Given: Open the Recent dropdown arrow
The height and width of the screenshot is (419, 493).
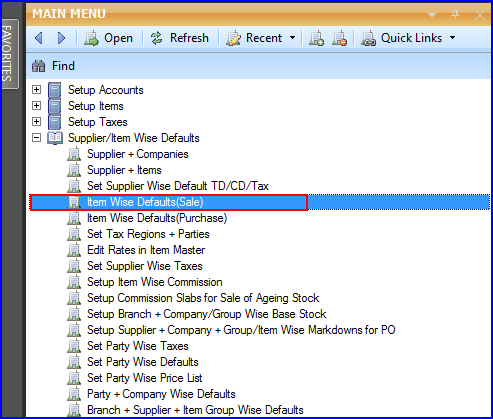Looking at the screenshot, I should tap(292, 38).
